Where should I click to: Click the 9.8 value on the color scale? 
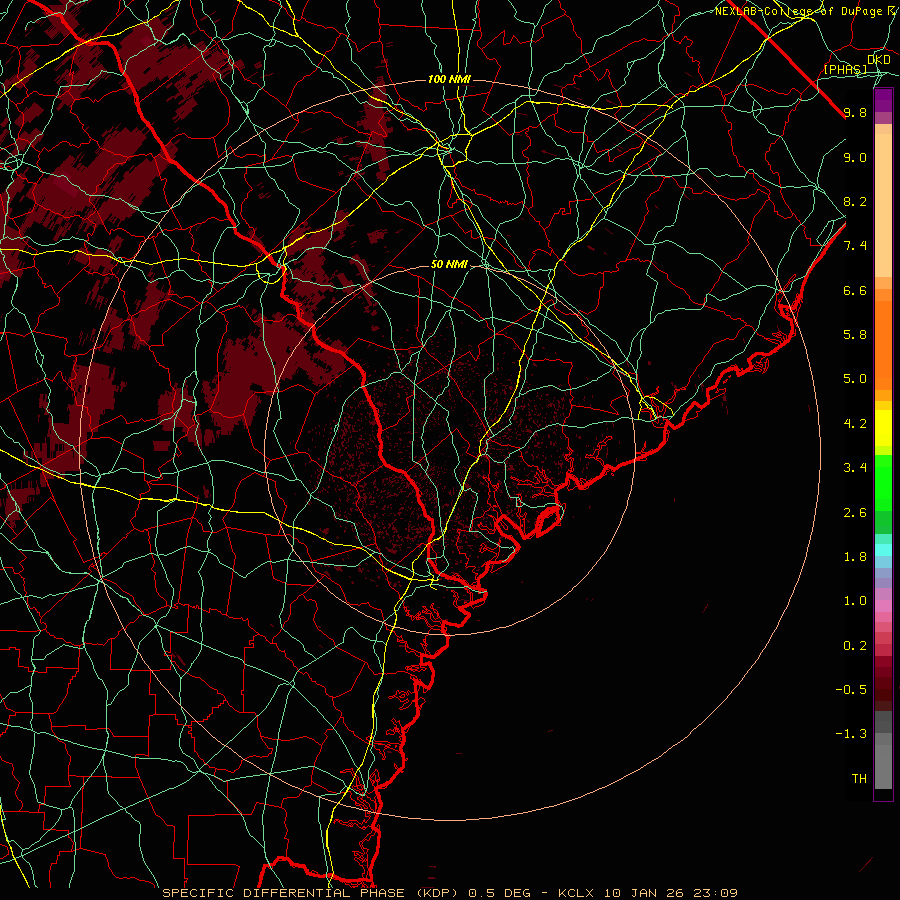(x=855, y=112)
